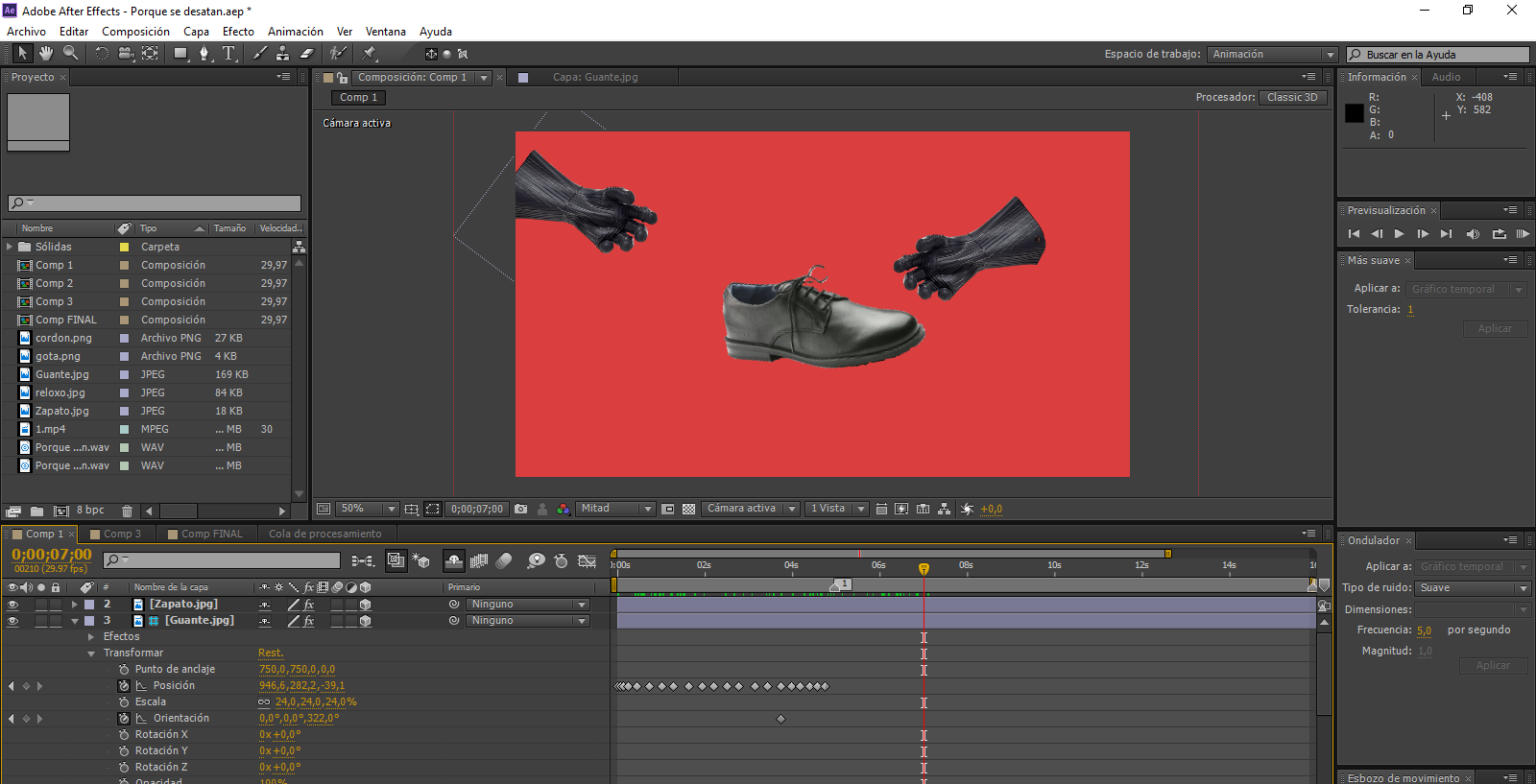Toggle 3D layer switch for Zapato.jpg
This screenshot has width=1536, height=784.
coord(365,605)
